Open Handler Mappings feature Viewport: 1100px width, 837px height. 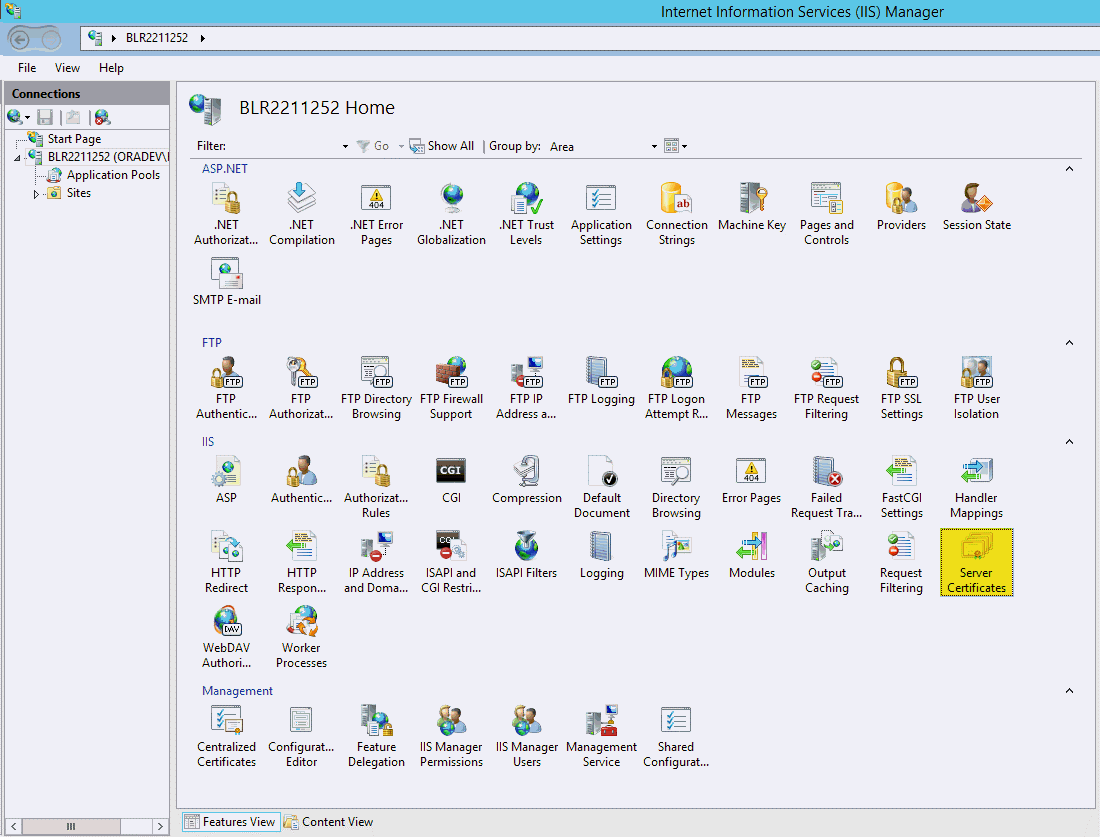pos(976,487)
